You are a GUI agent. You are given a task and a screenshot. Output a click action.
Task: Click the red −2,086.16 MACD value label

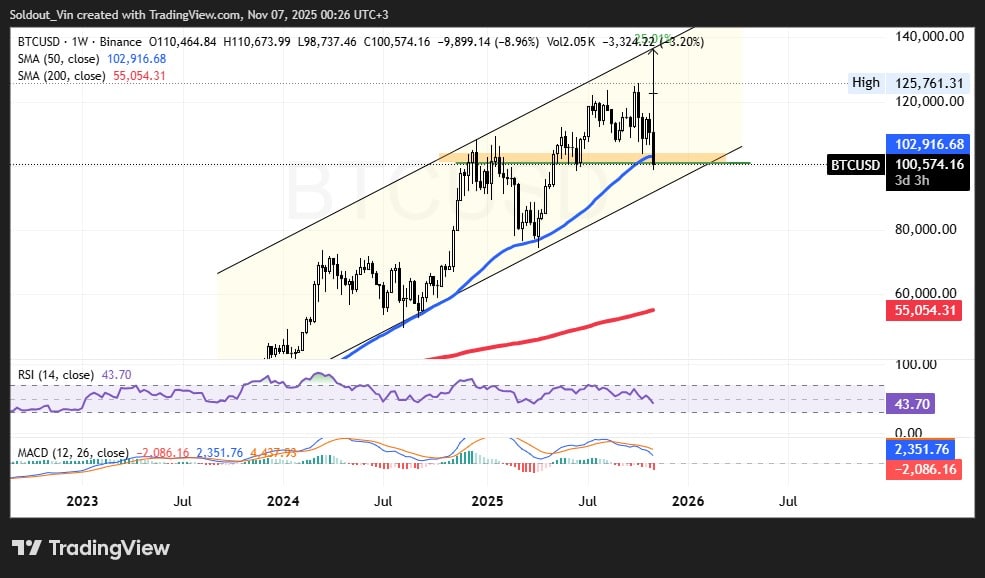point(926,467)
